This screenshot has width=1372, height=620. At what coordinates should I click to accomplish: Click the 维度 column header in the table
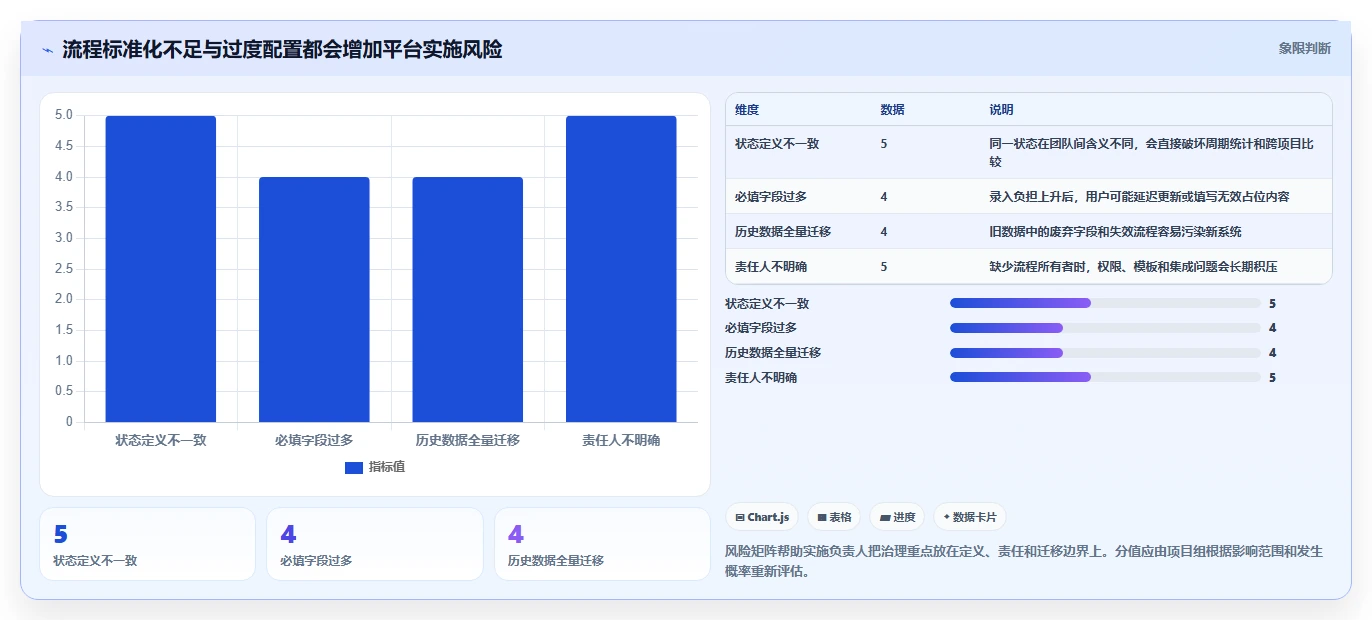747,110
